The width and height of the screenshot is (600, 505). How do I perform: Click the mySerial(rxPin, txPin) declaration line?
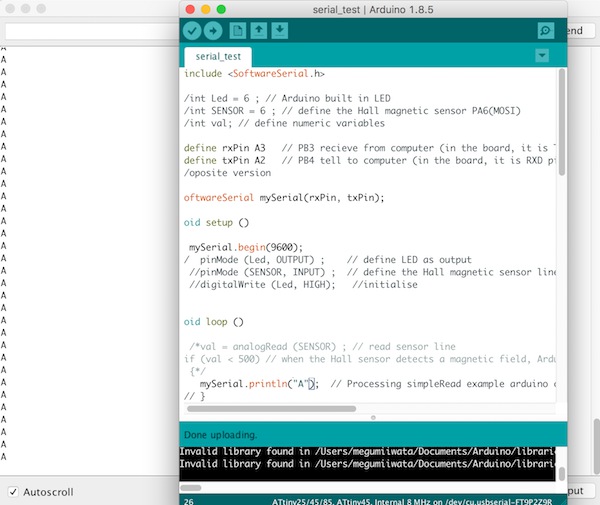coord(284,197)
